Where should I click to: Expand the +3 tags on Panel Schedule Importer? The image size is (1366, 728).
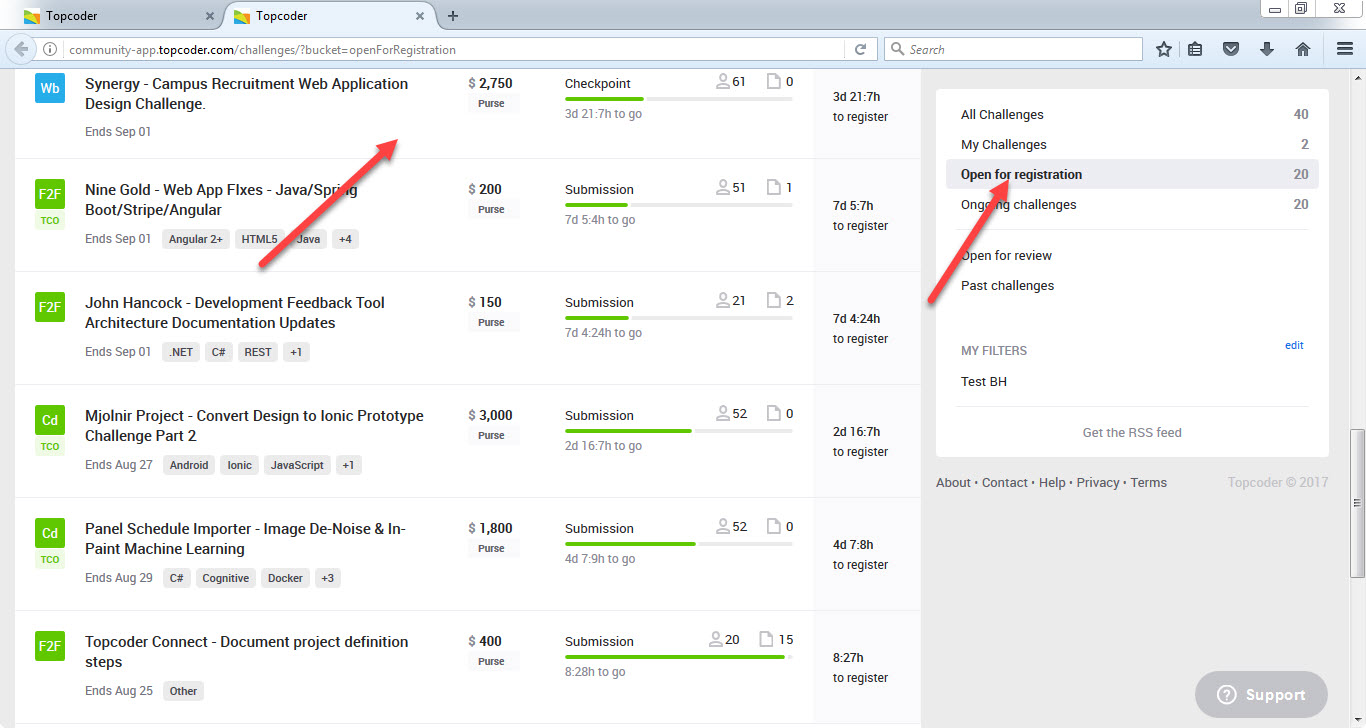point(328,578)
